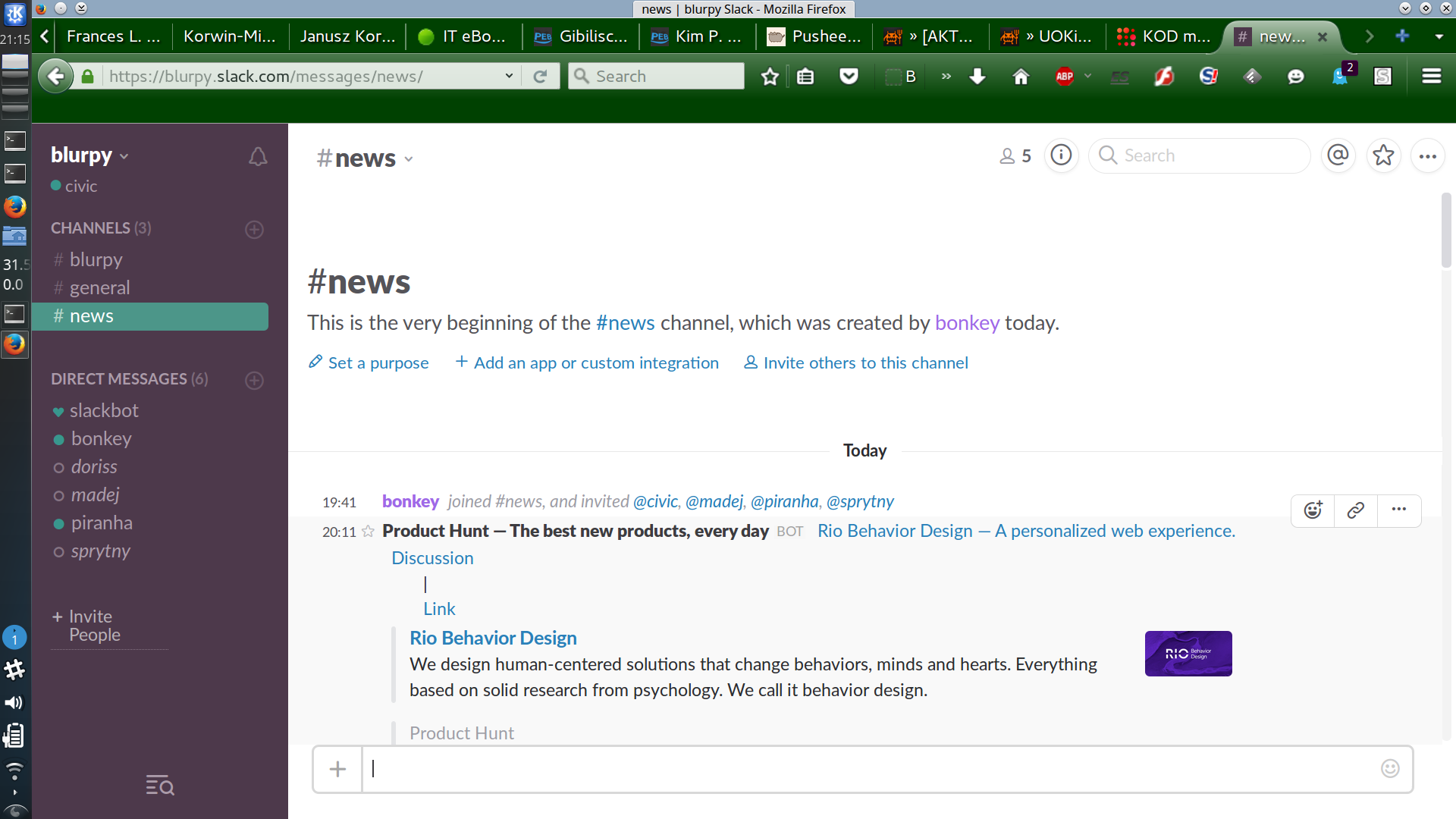Screen dimensions: 1456x819
Task: Open emoji picker in message box
Action: tap(1390, 769)
